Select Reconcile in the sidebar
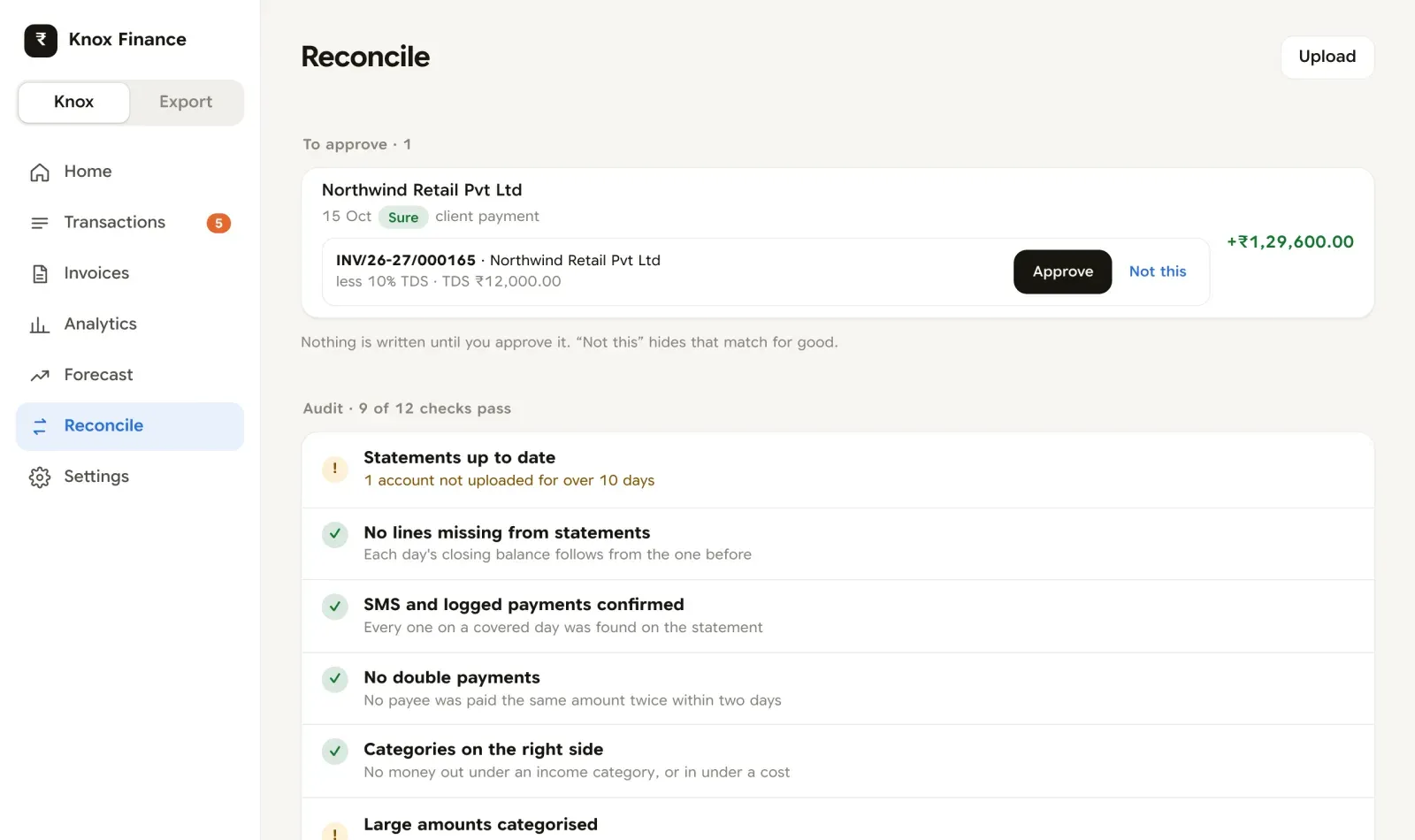The image size is (1415, 840). pyautogui.click(x=130, y=426)
